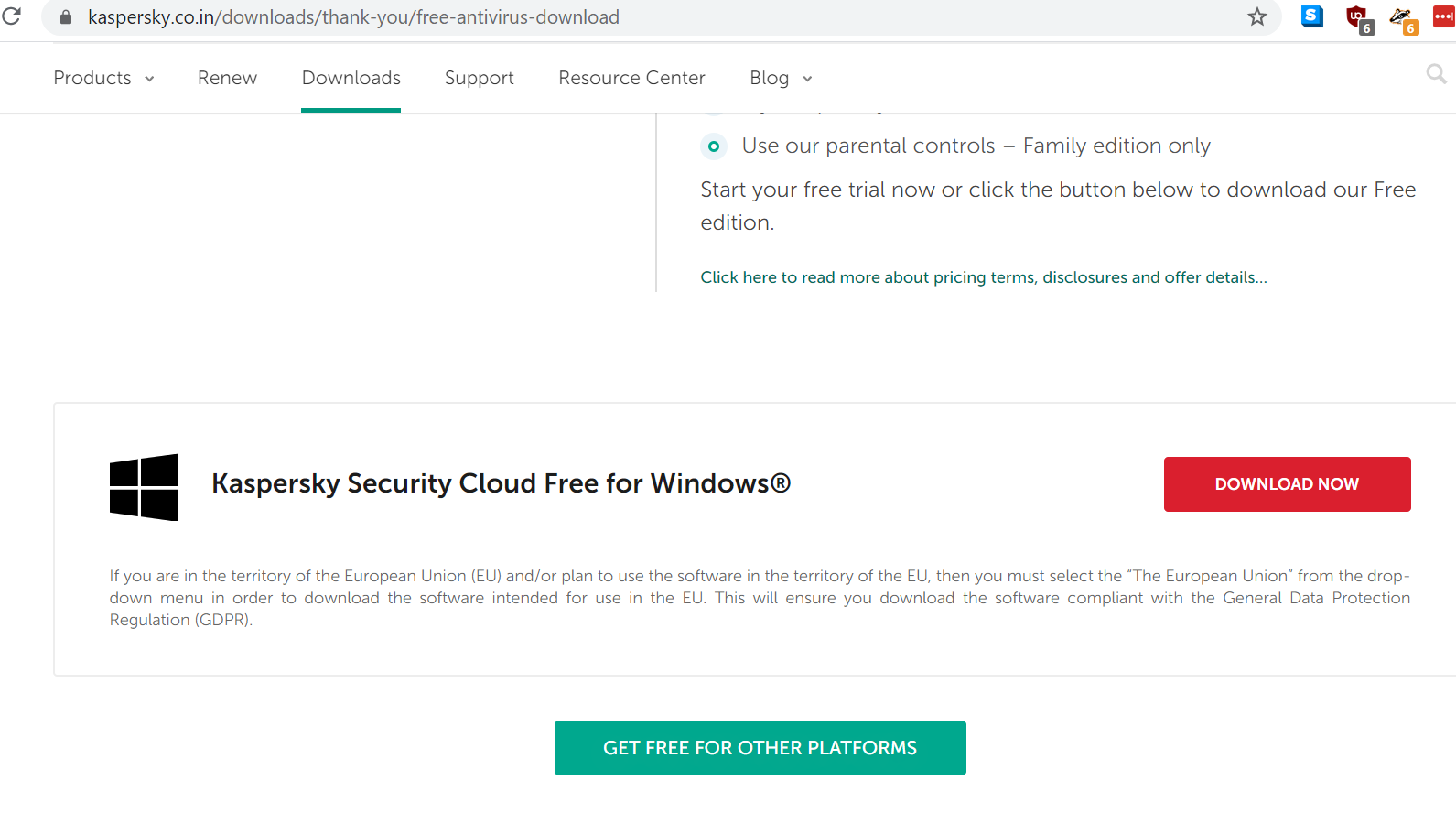Click the Windows logo next to Kaspersky Security Cloud
The width and height of the screenshot is (1456, 813).
pyautogui.click(x=143, y=487)
